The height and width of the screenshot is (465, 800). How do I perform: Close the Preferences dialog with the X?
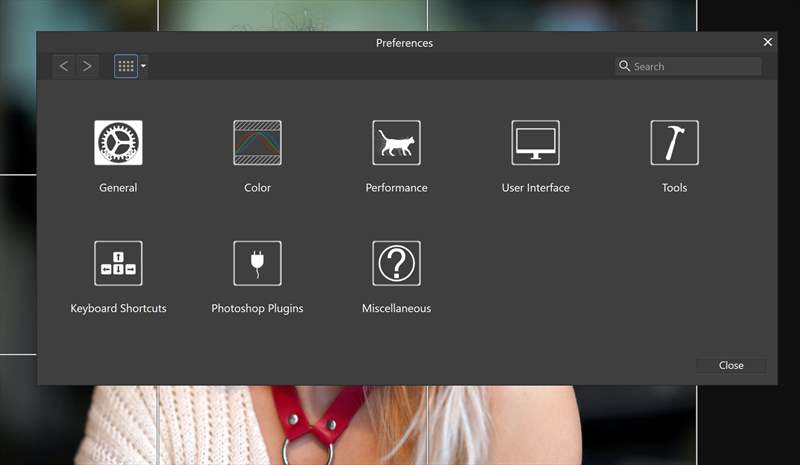pyautogui.click(x=767, y=42)
